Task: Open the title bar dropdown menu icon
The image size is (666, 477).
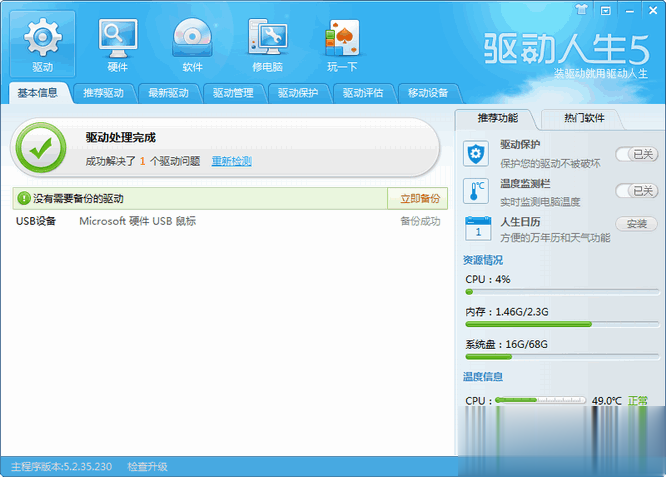Action: [x=606, y=11]
